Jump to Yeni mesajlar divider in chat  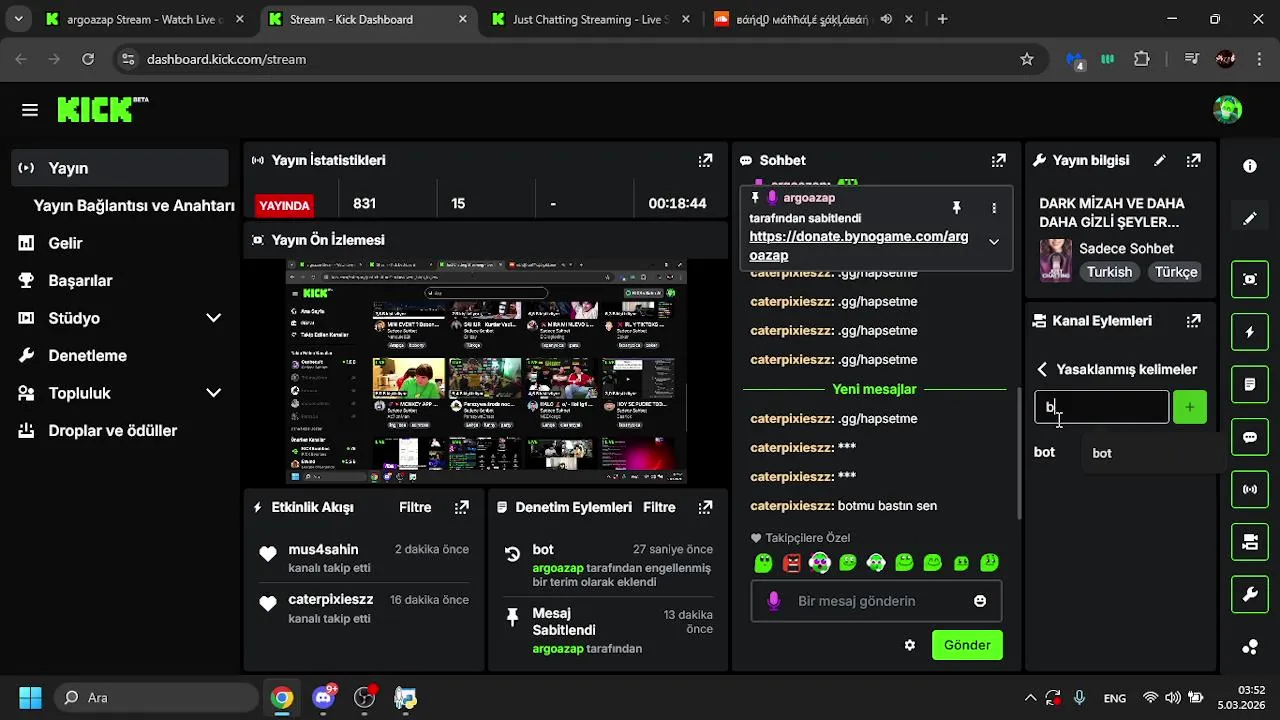coord(874,389)
